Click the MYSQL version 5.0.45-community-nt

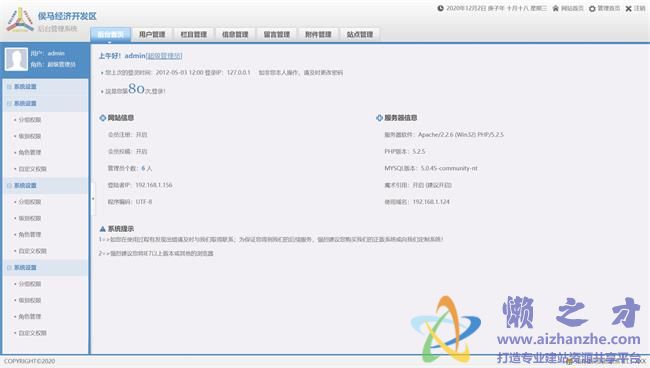(449, 168)
